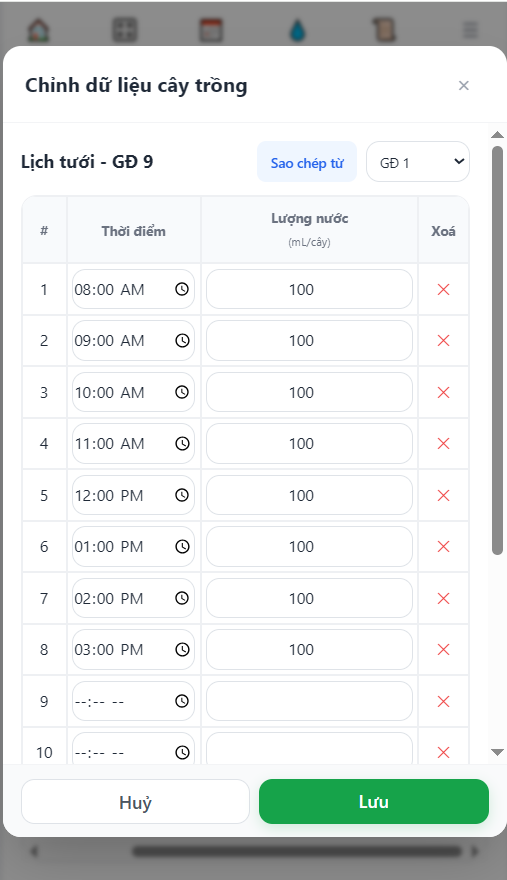Screen dimensions: 507x880
Task: Remove the 11:00 AM schedule row
Action: click(443, 443)
